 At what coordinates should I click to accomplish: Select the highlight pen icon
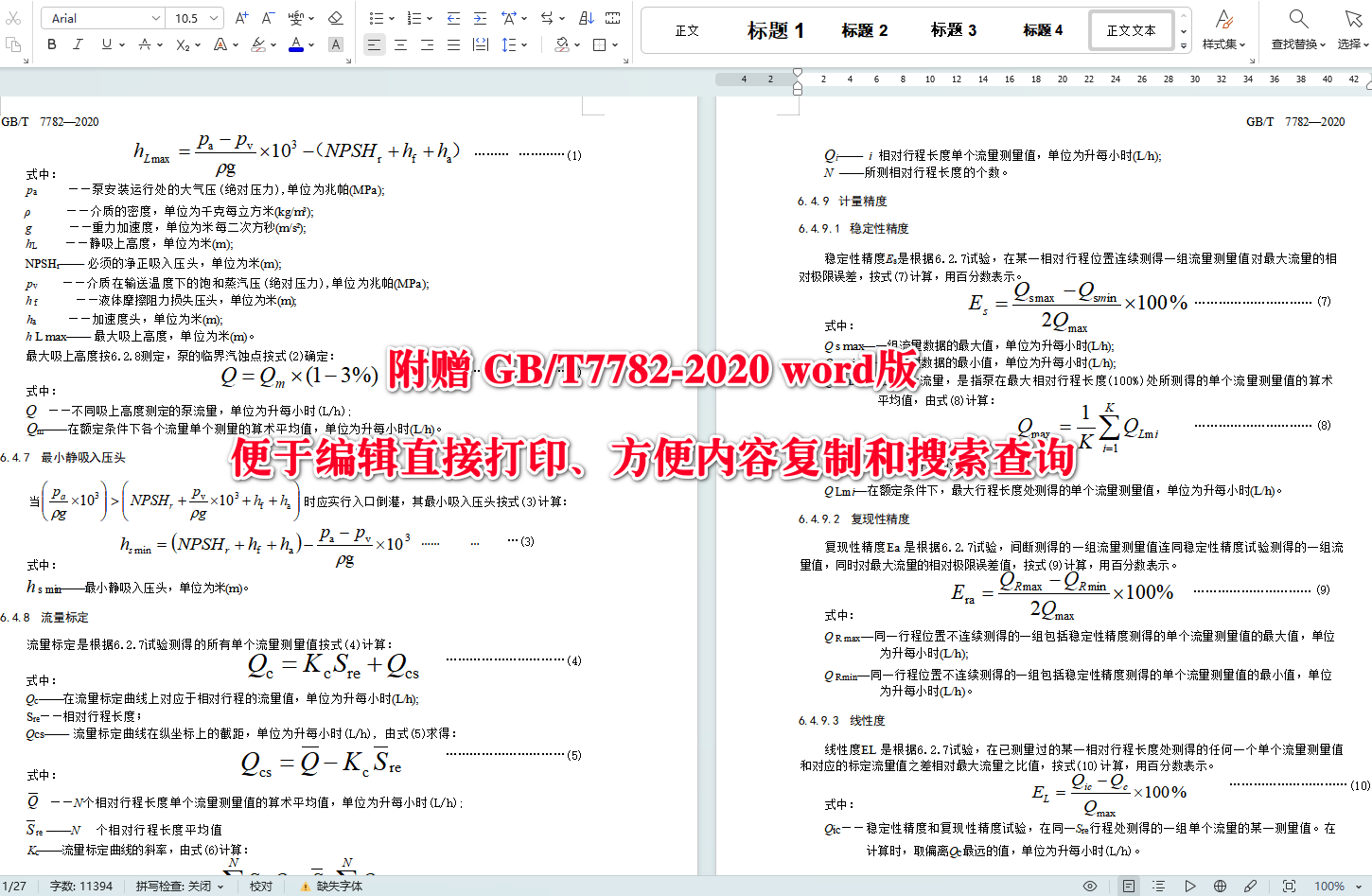click(x=257, y=44)
